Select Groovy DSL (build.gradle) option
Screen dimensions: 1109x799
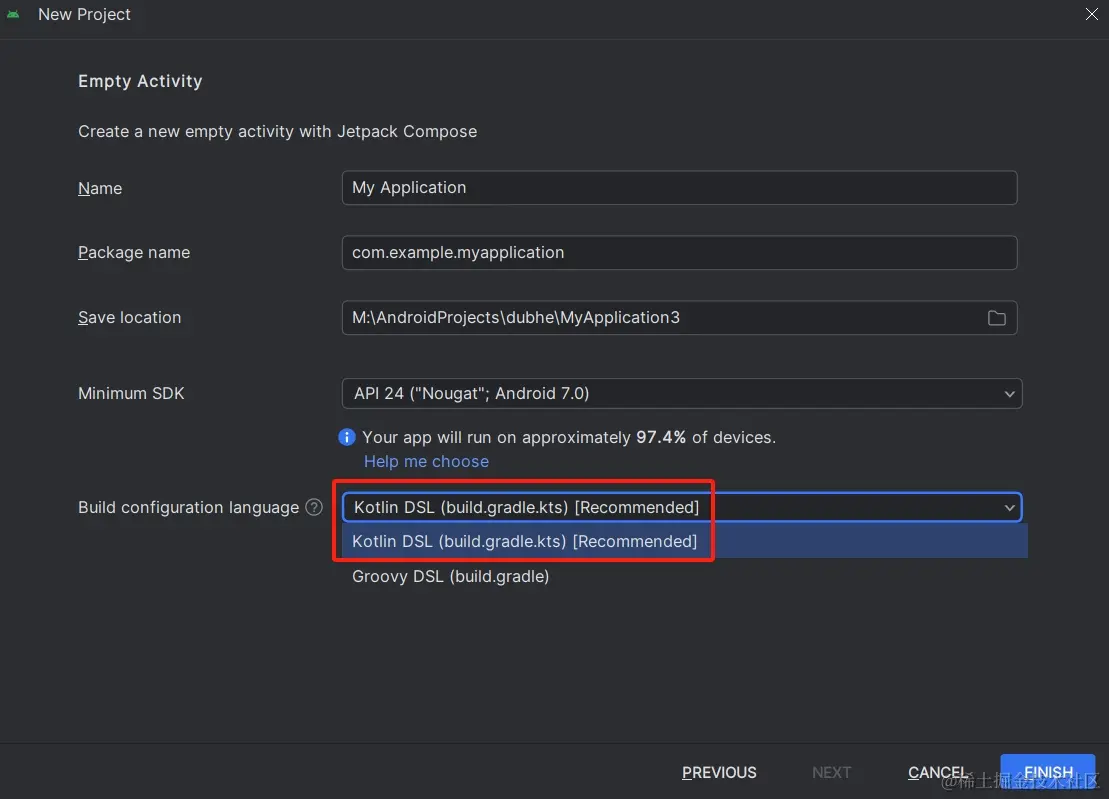(x=450, y=576)
